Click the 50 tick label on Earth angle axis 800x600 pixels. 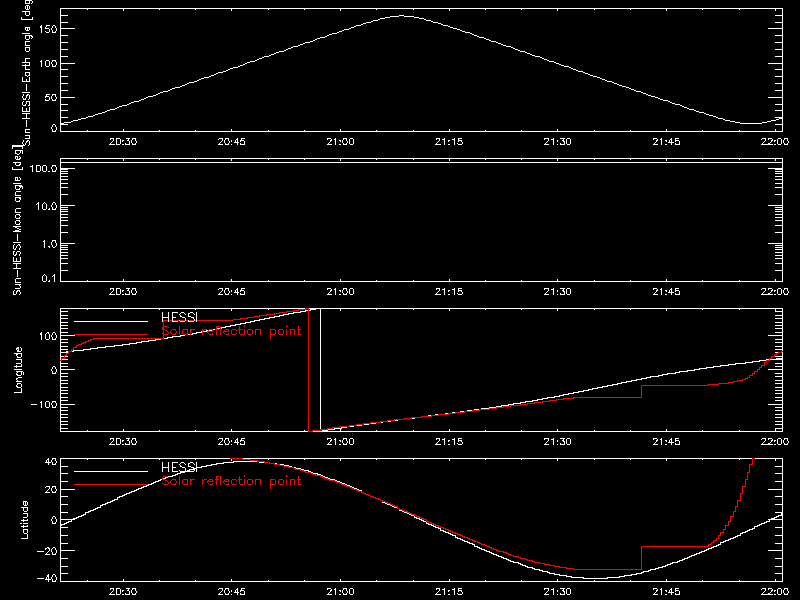[51, 97]
